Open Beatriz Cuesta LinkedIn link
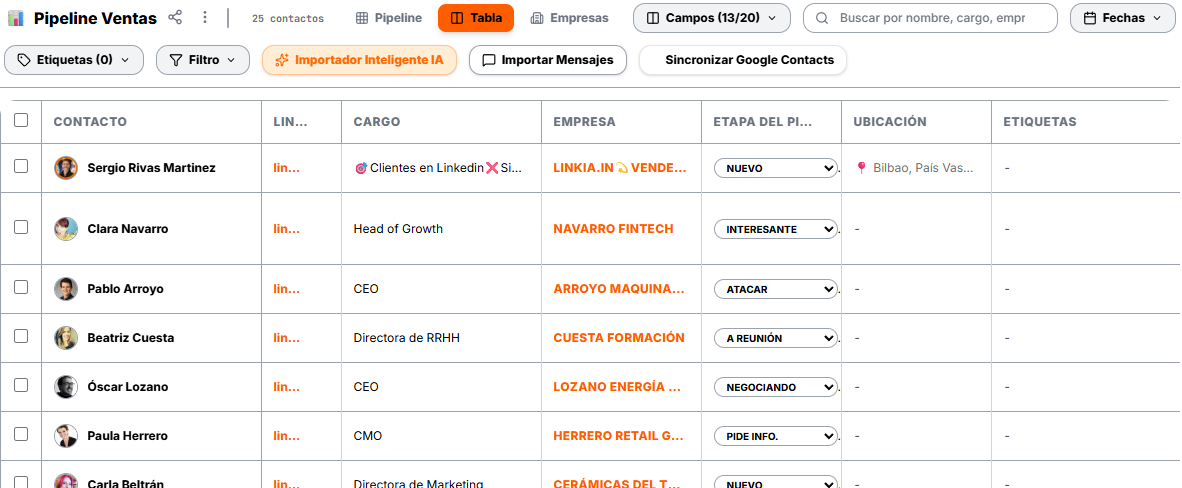1182x488 pixels. pos(286,338)
